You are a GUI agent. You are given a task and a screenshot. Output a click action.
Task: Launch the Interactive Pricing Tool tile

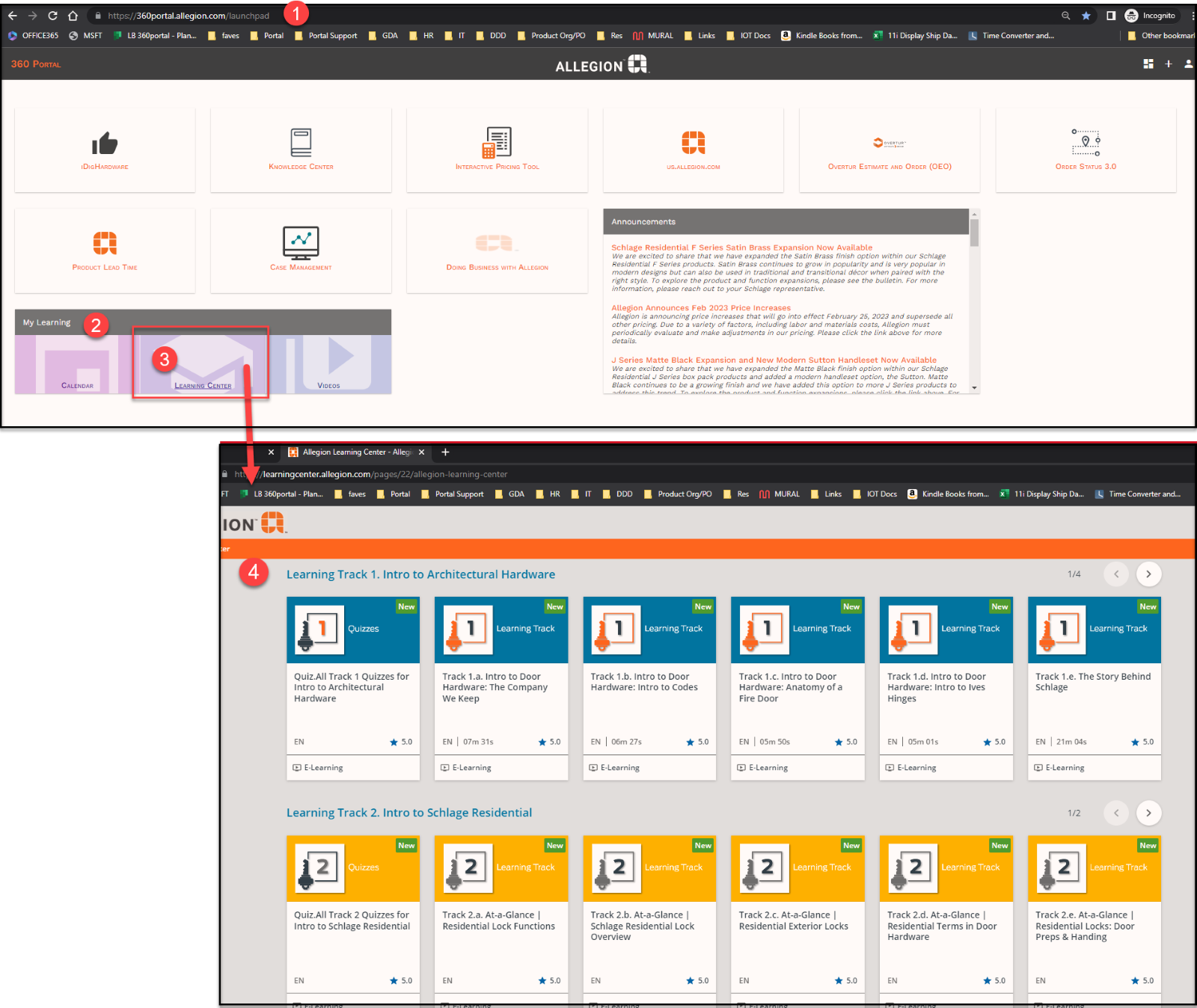click(497, 150)
